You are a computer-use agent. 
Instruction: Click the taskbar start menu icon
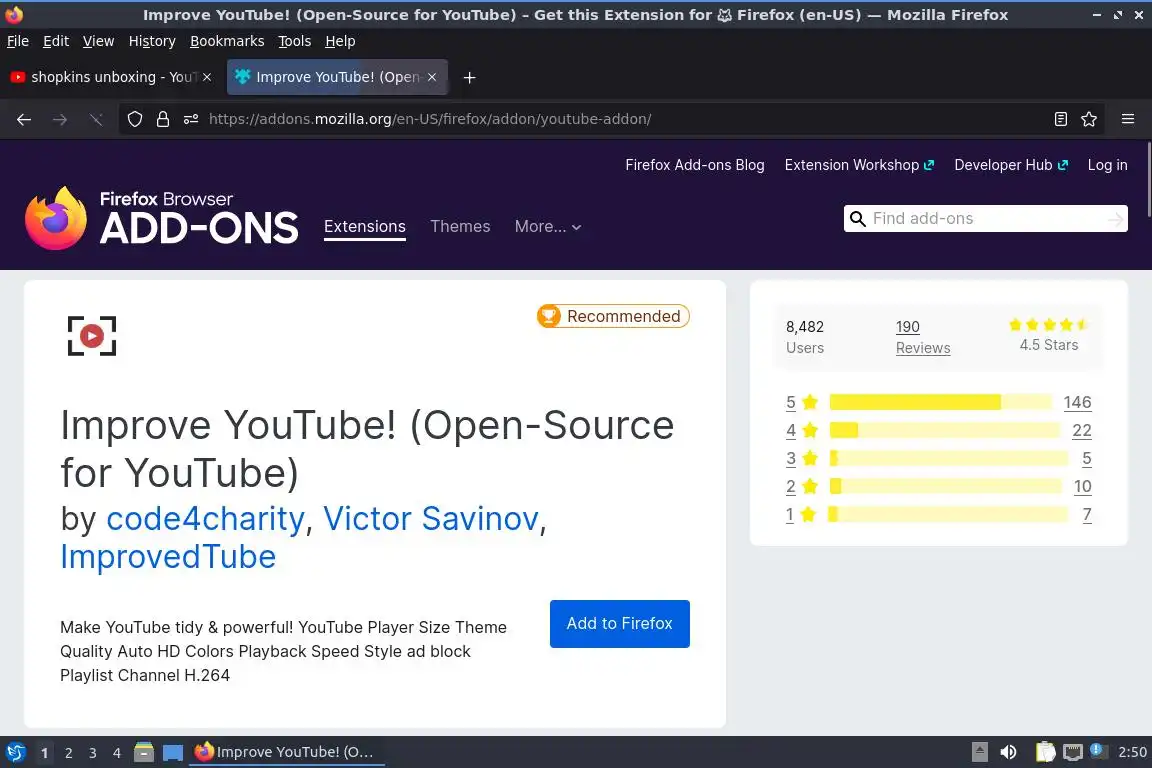point(15,752)
